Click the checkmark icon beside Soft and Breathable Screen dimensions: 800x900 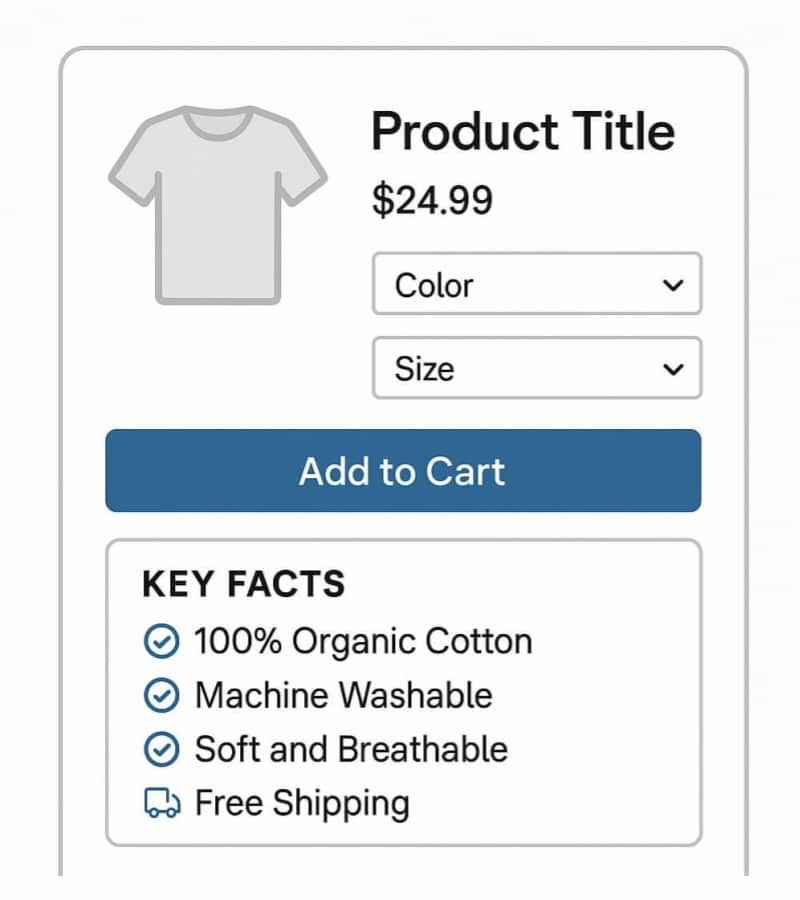pos(161,749)
